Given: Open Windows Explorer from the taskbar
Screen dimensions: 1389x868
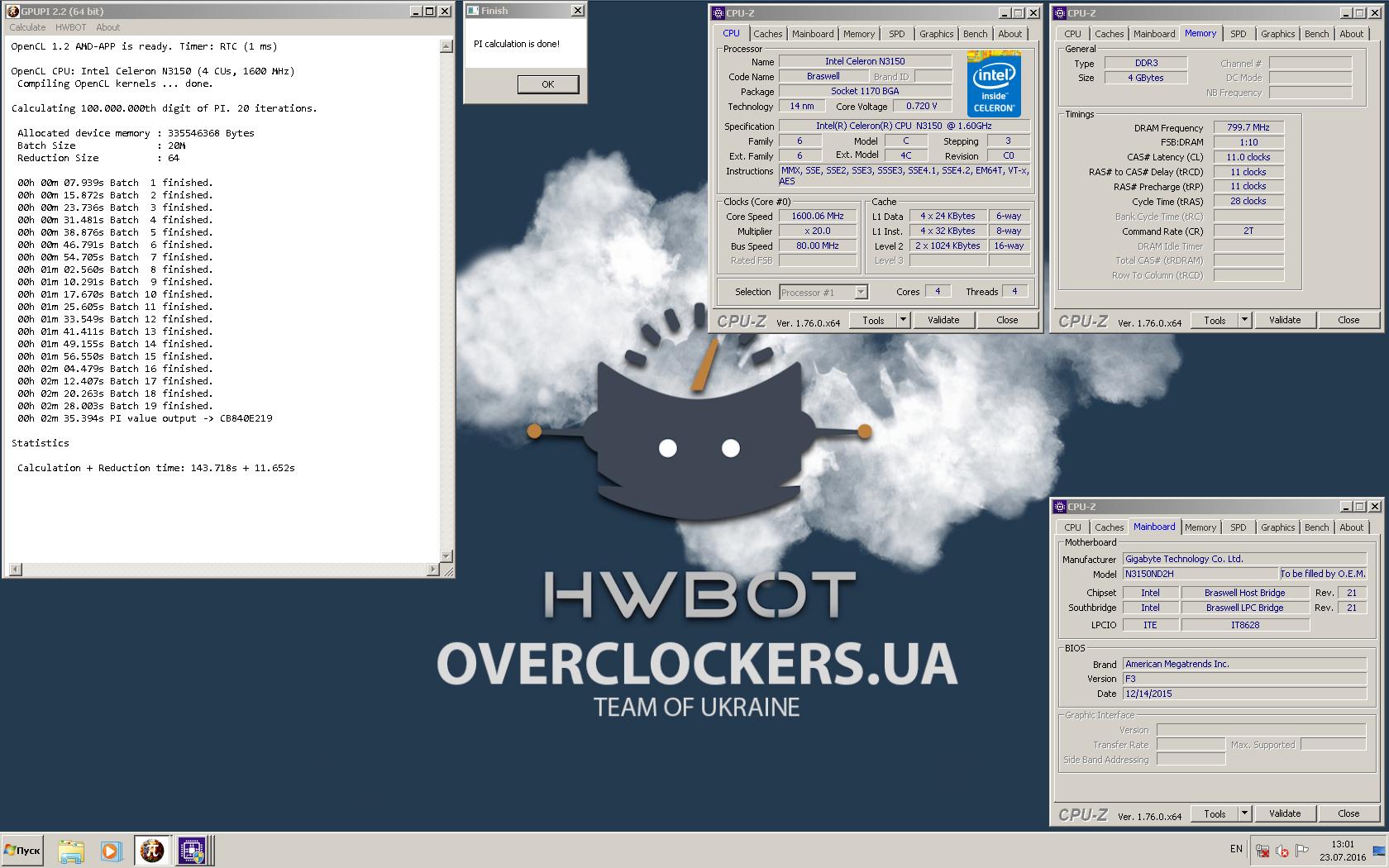Looking at the screenshot, I should [71, 851].
